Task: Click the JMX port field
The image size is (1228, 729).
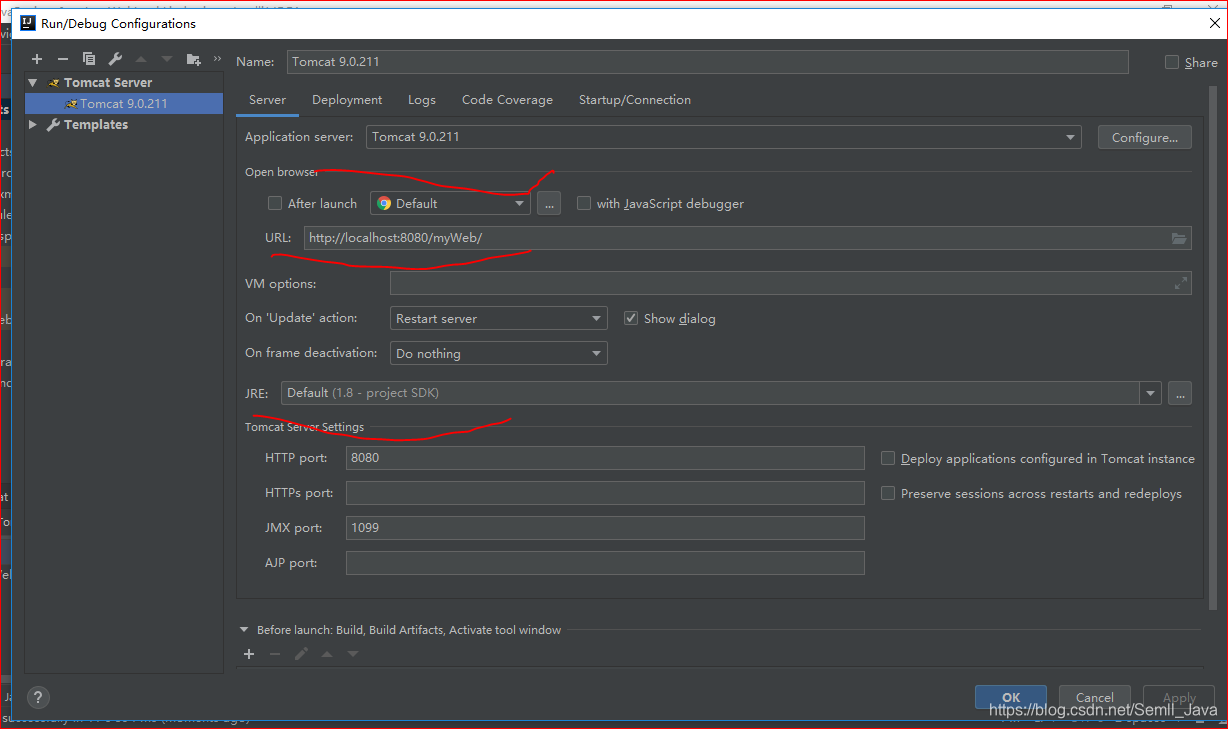Action: [x=605, y=527]
